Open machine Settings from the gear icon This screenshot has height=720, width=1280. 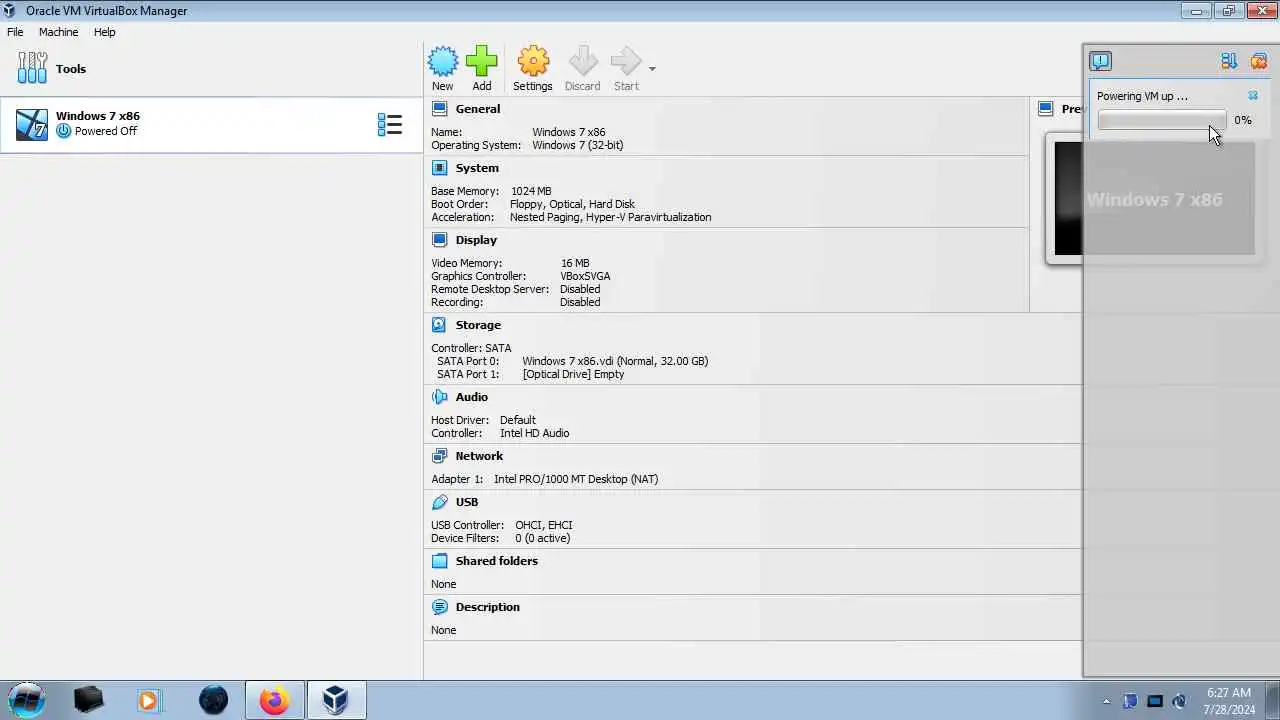point(532,69)
